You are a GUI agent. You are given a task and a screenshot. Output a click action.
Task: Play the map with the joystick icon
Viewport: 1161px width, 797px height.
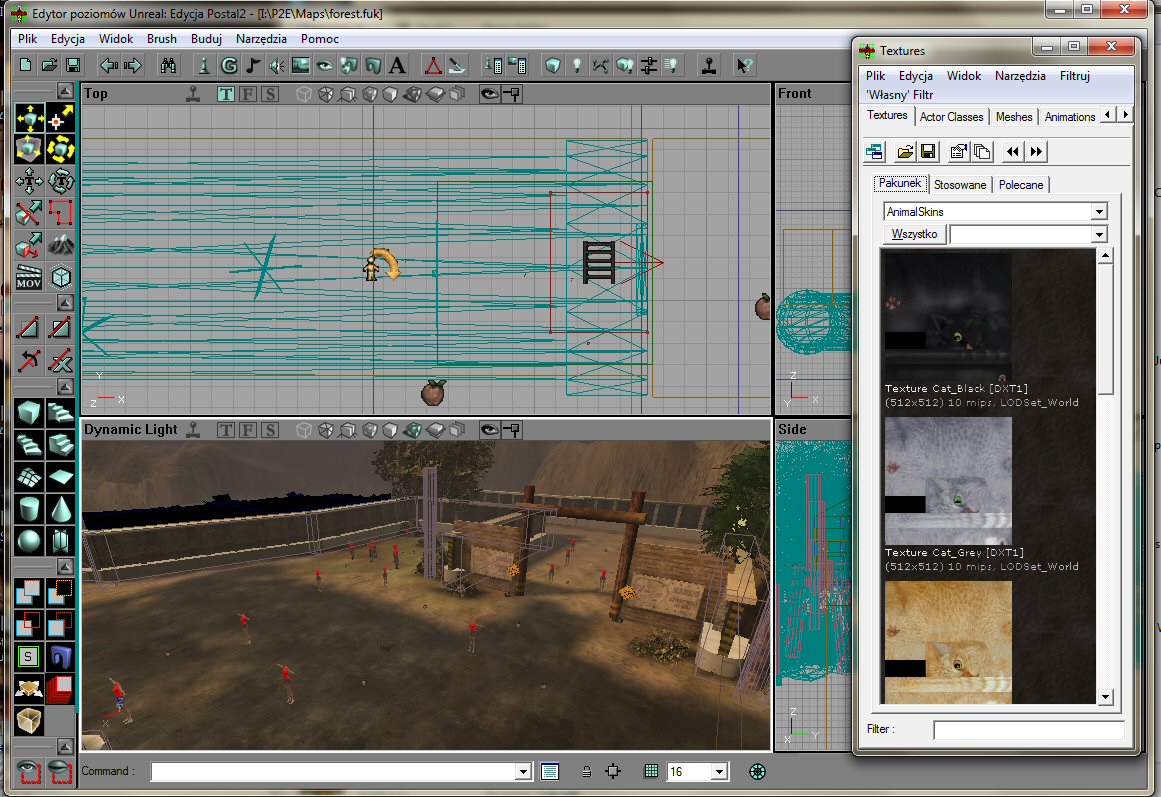point(709,65)
